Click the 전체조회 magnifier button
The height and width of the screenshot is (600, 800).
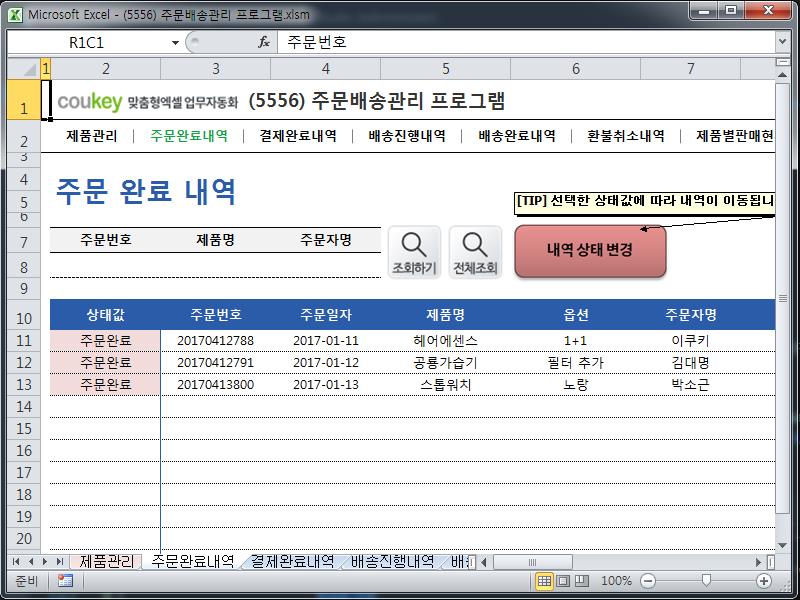click(x=475, y=253)
